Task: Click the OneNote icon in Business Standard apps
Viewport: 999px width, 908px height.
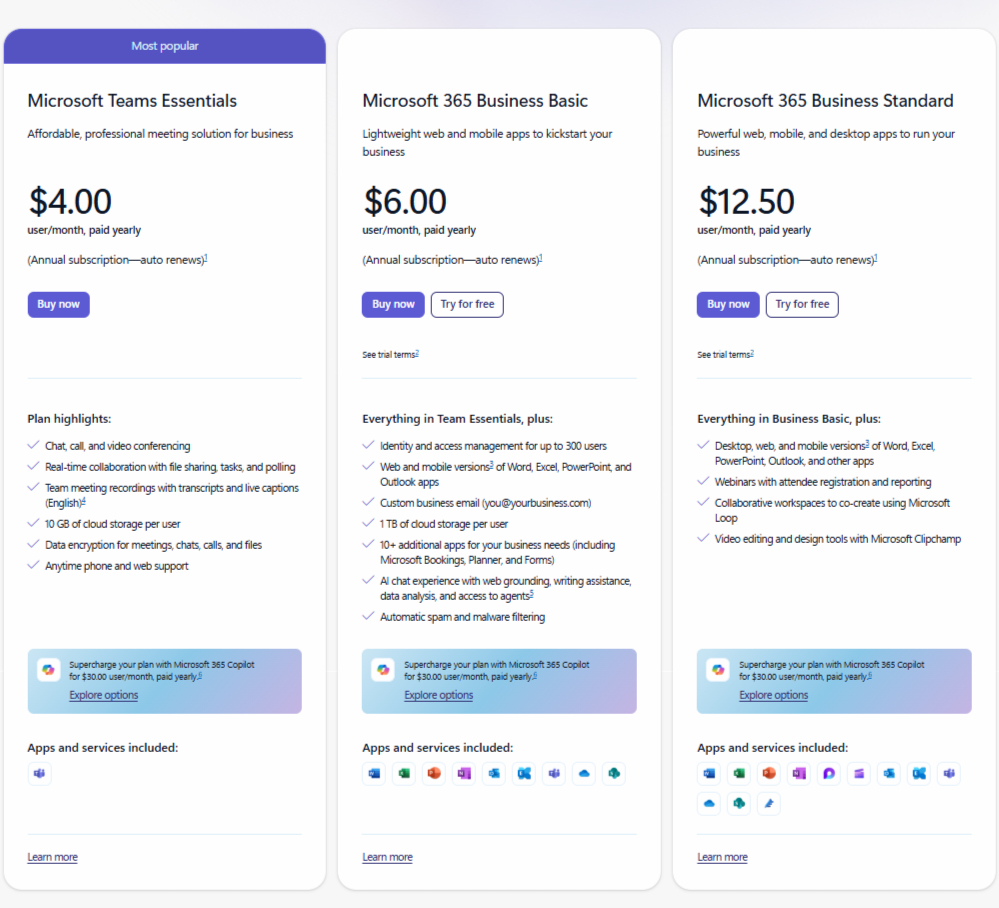Action: (799, 774)
